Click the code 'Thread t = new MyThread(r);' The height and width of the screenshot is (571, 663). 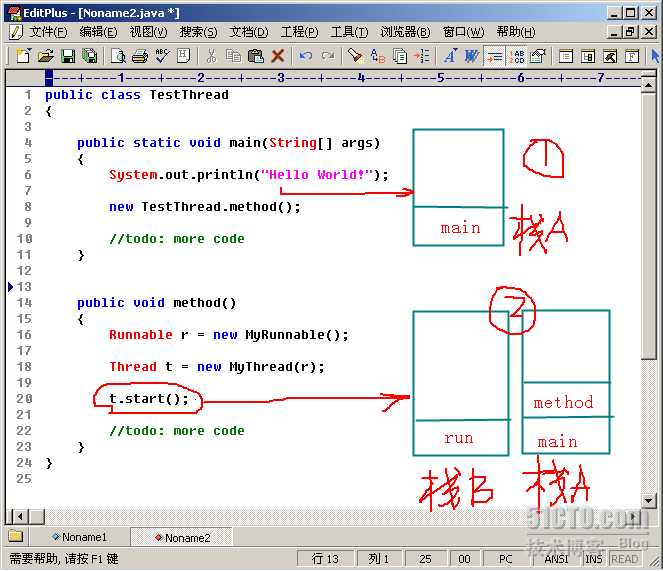pyautogui.click(x=217, y=367)
